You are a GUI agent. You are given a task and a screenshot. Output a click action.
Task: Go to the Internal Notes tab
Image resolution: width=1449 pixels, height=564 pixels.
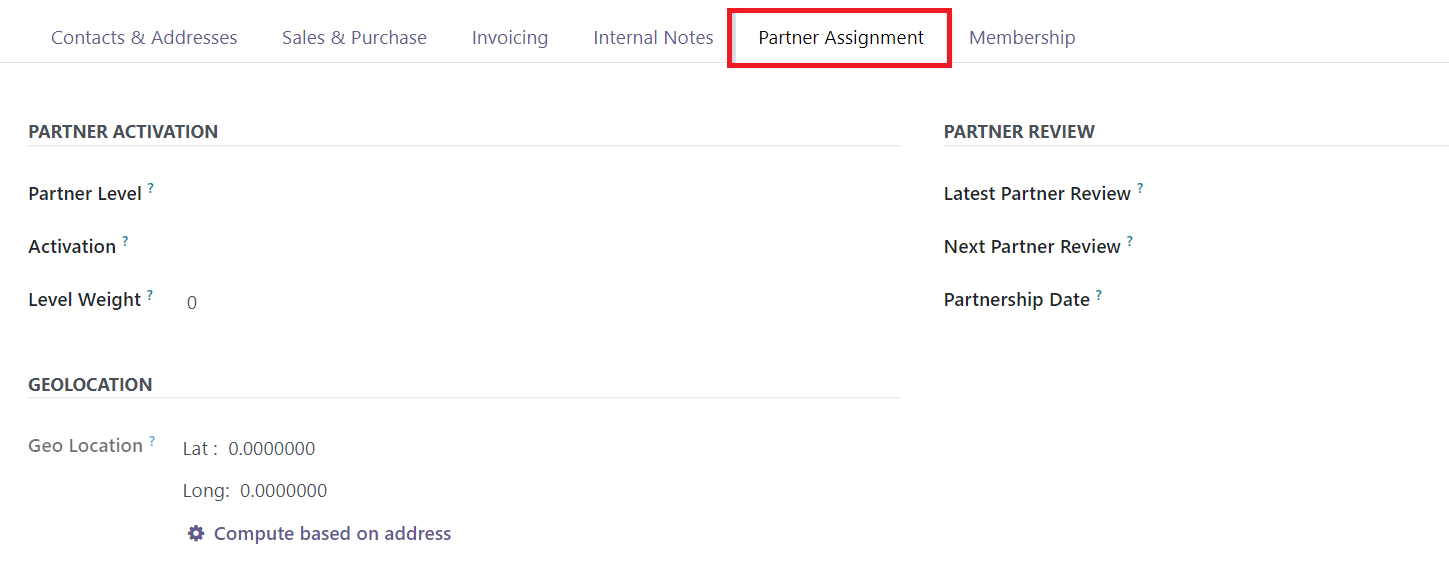pos(653,38)
